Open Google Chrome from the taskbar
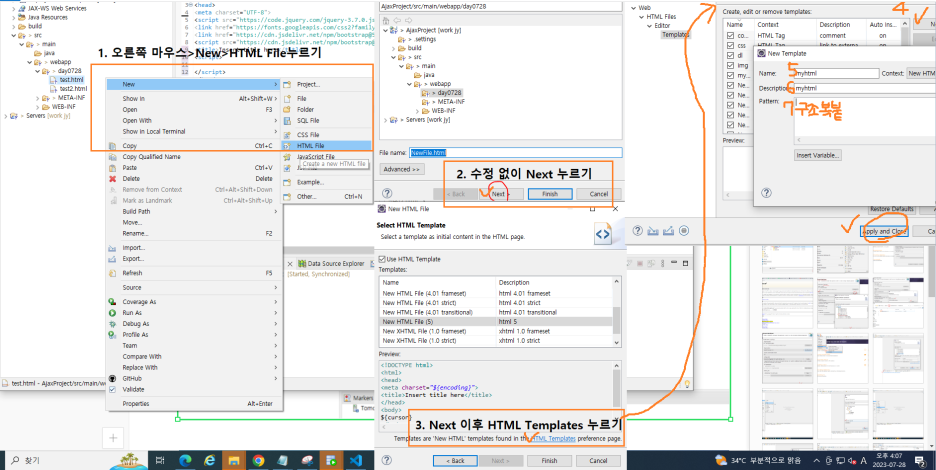936x470 pixels. [258, 460]
